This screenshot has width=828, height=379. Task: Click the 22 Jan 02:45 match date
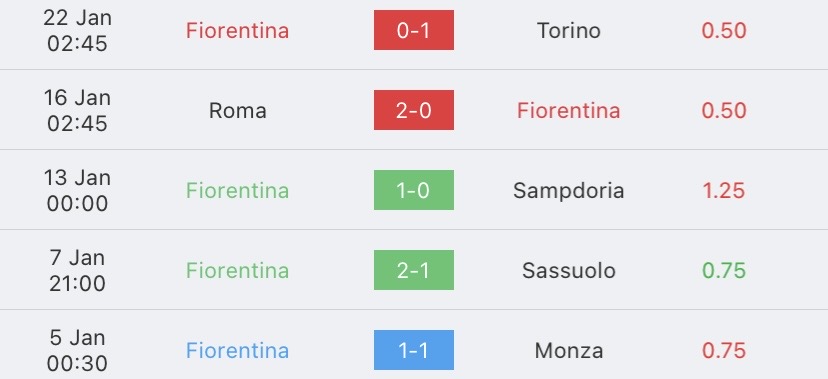[77, 30]
